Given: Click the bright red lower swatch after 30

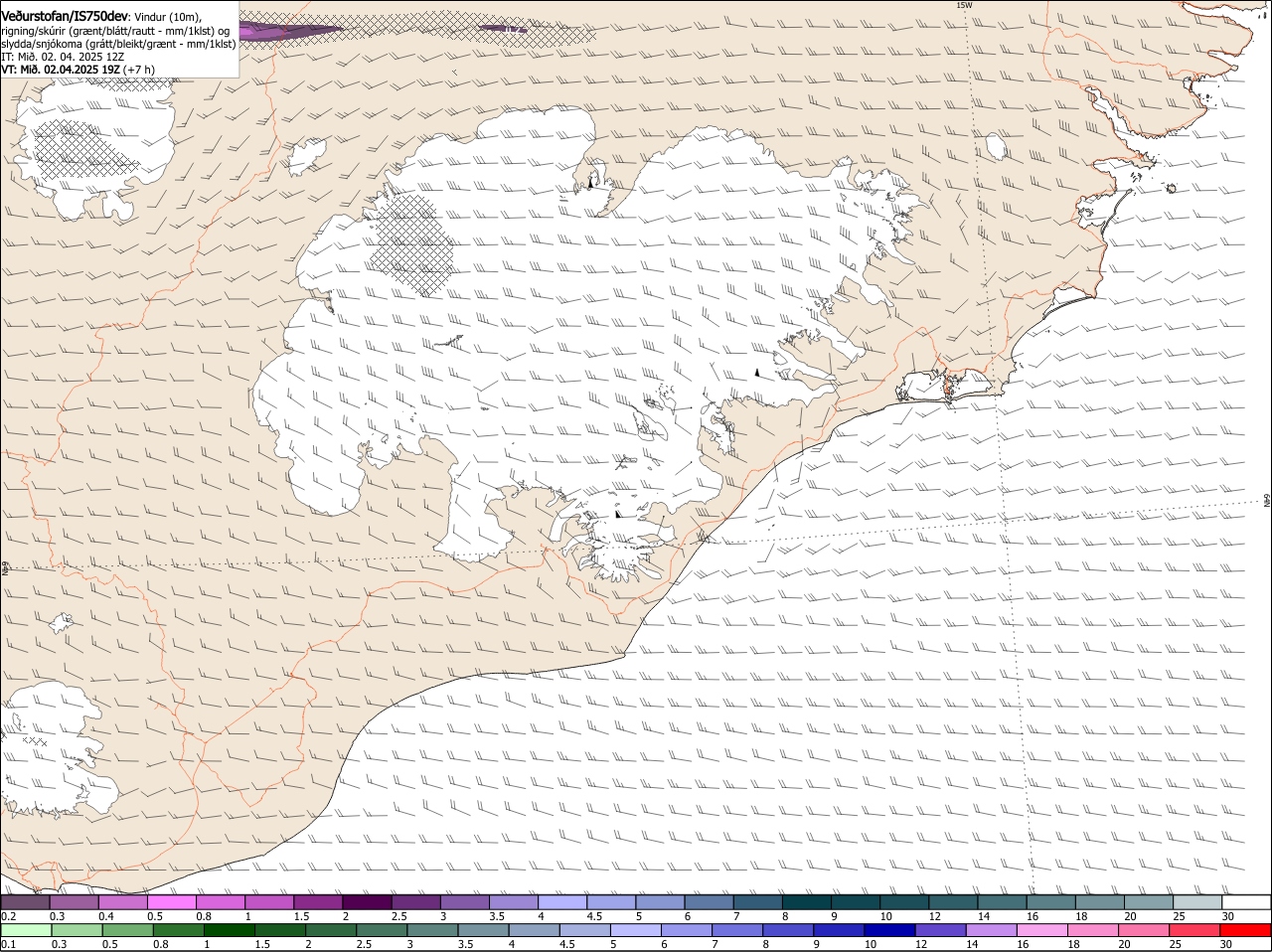Looking at the screenshot, I should (x=1245, y=930).
